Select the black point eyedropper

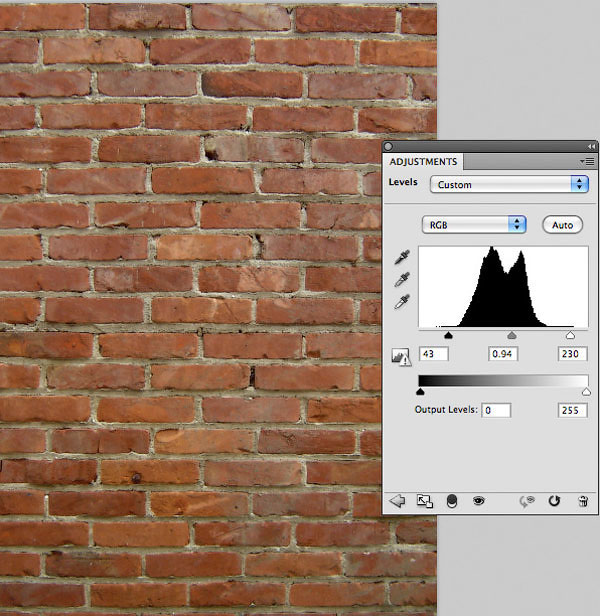402,257
